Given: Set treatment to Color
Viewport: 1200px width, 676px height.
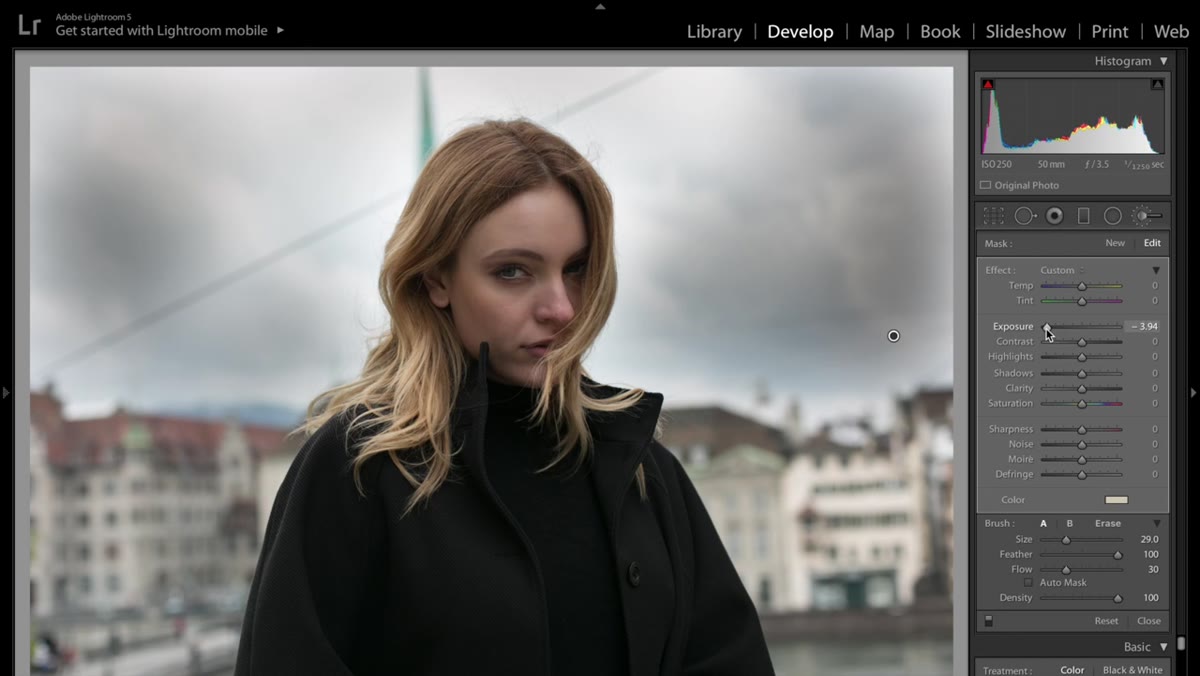Looking at the screenshot, I should tap(1072, 670).
